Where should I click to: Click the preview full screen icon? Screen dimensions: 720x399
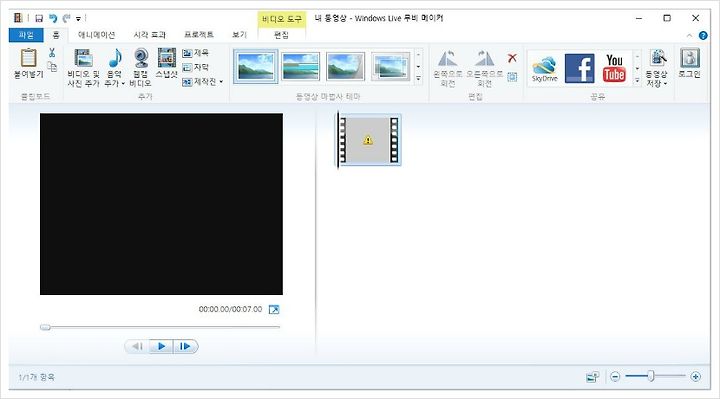(274, 309)
